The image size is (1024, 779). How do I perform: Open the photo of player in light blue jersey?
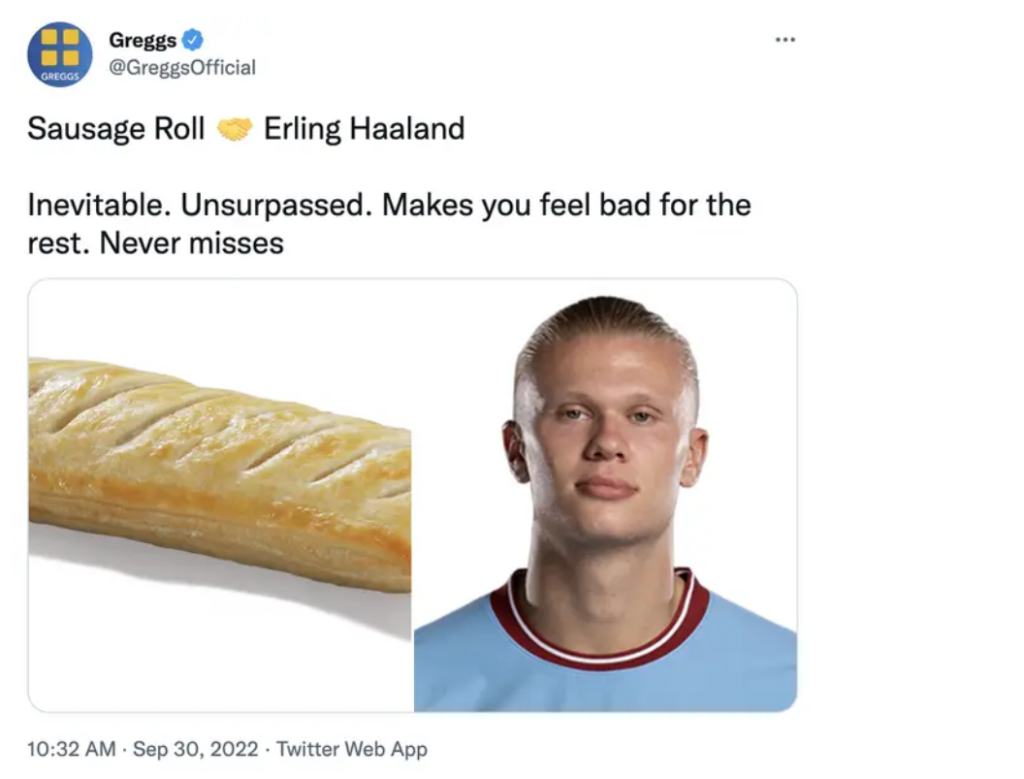[x=605, y=495]
